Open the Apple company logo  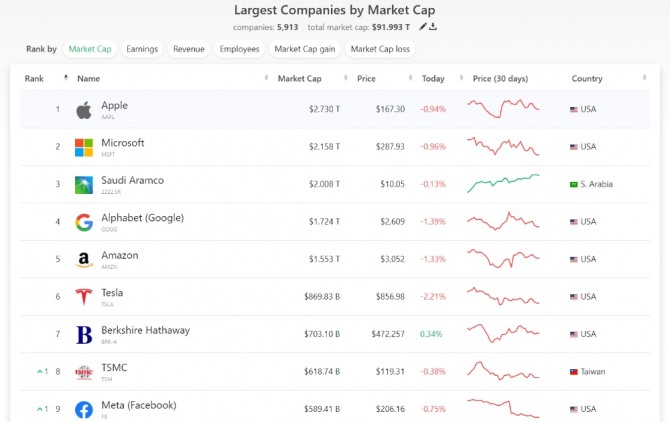[84, 109]
